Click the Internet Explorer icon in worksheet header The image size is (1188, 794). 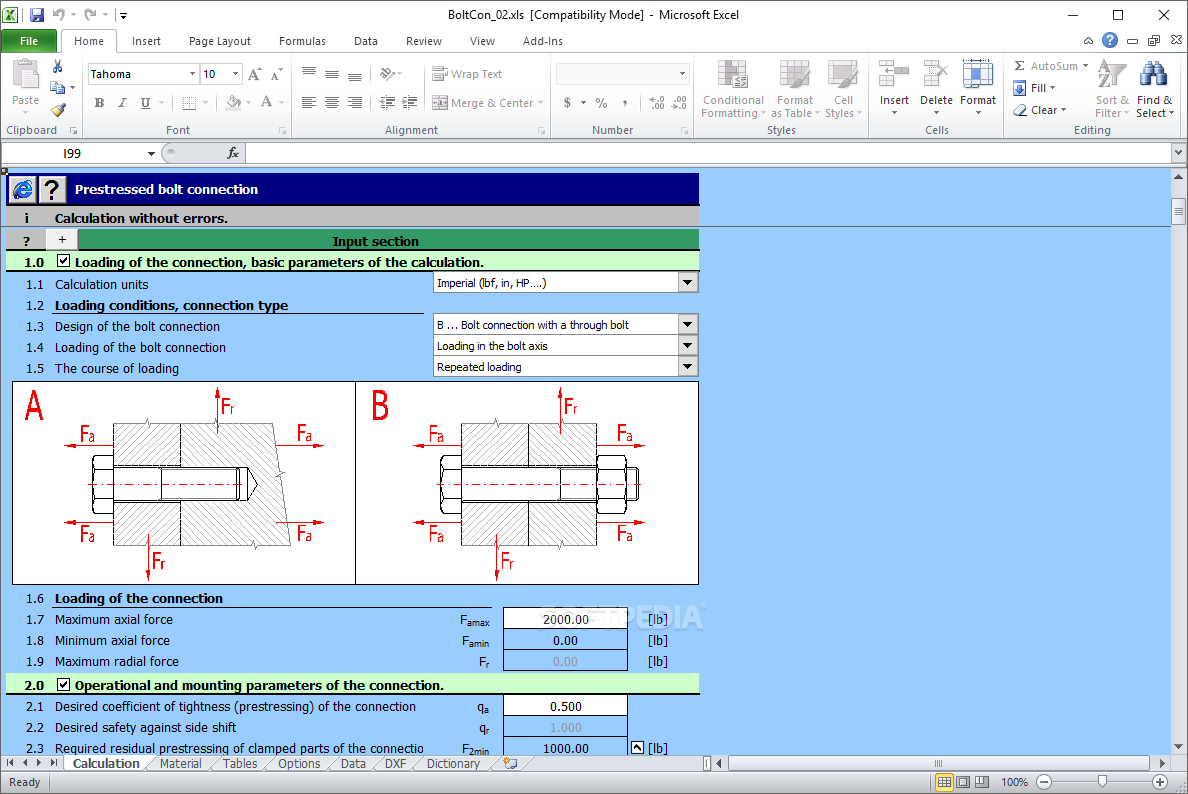pyautogui.click(x=23, y=189)
